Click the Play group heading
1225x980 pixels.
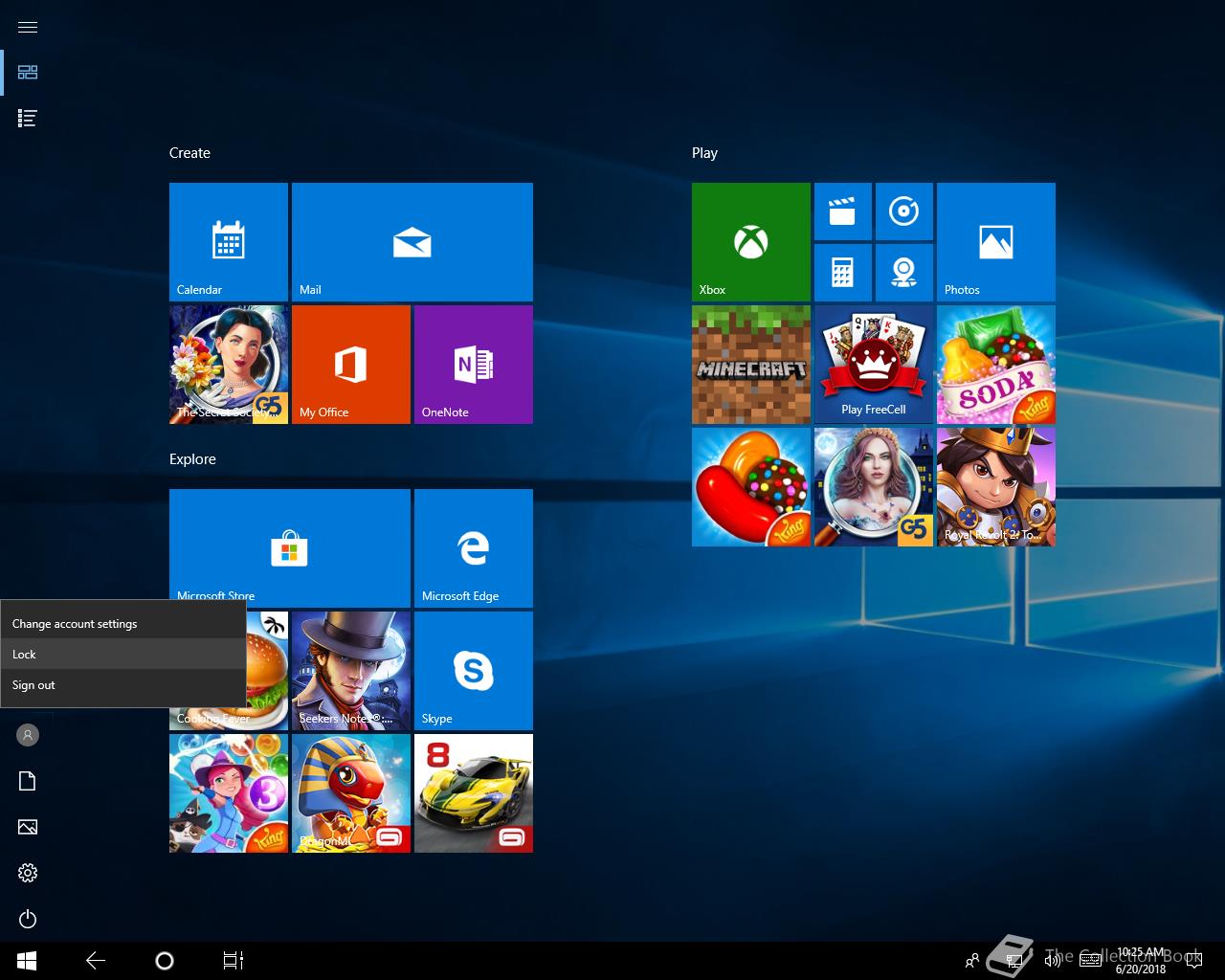704,153
